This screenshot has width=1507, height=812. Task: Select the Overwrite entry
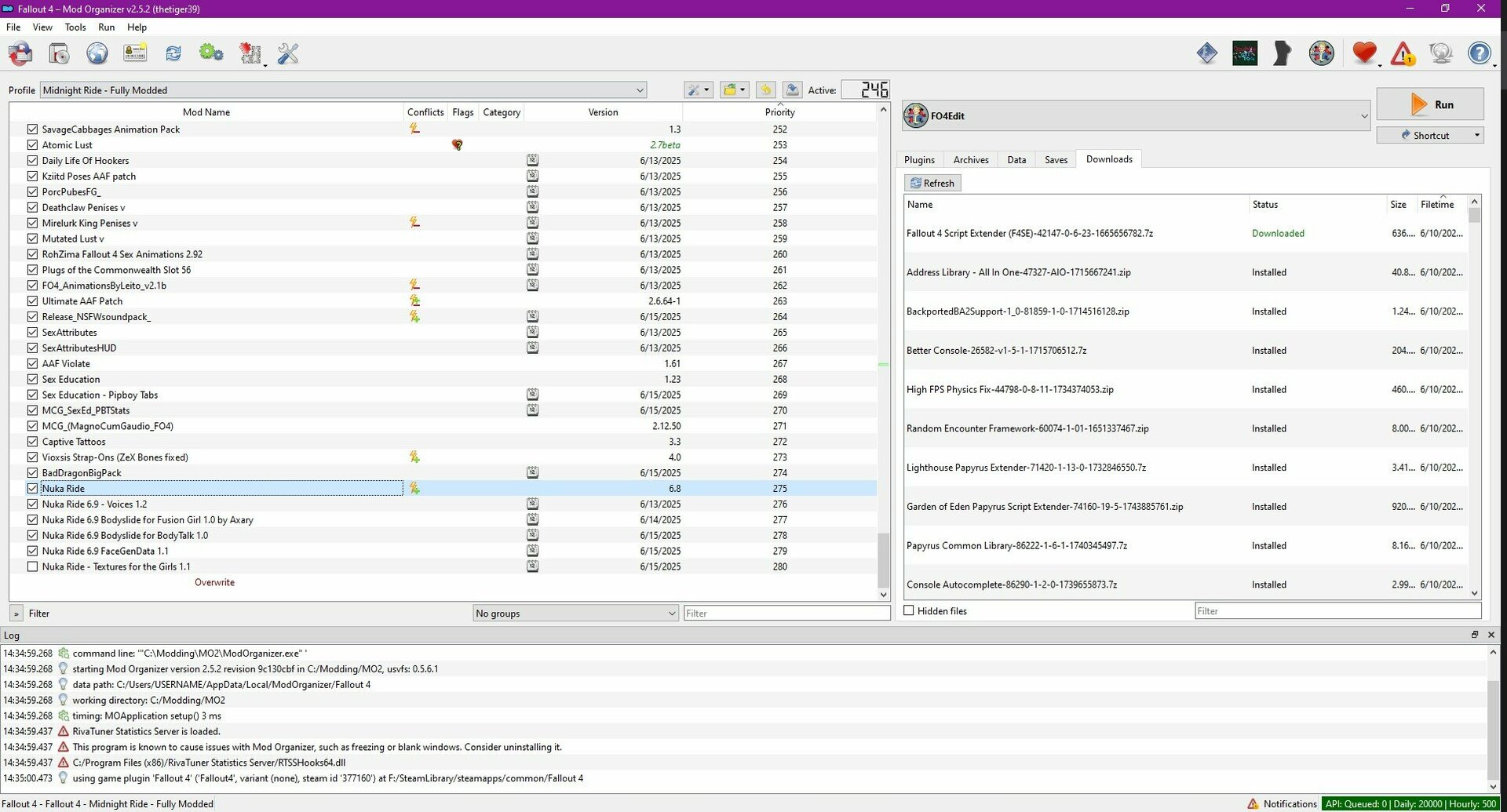(214, 582)
